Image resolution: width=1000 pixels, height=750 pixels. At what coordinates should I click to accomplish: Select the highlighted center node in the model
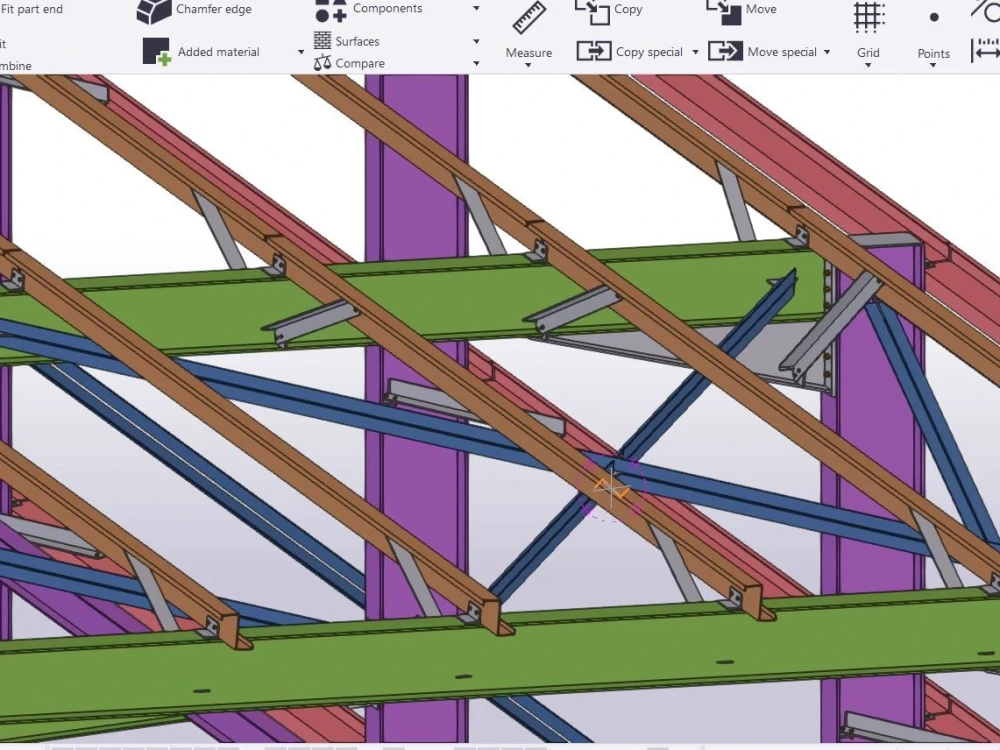pyautogui.click(x=611, y=488)
